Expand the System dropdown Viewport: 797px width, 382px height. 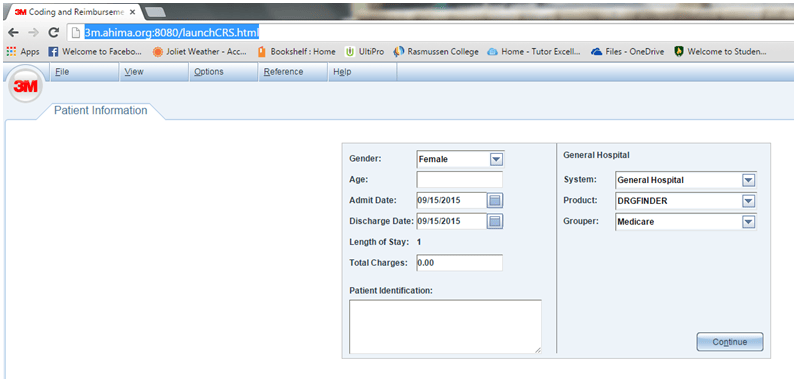tap(748, 180)
